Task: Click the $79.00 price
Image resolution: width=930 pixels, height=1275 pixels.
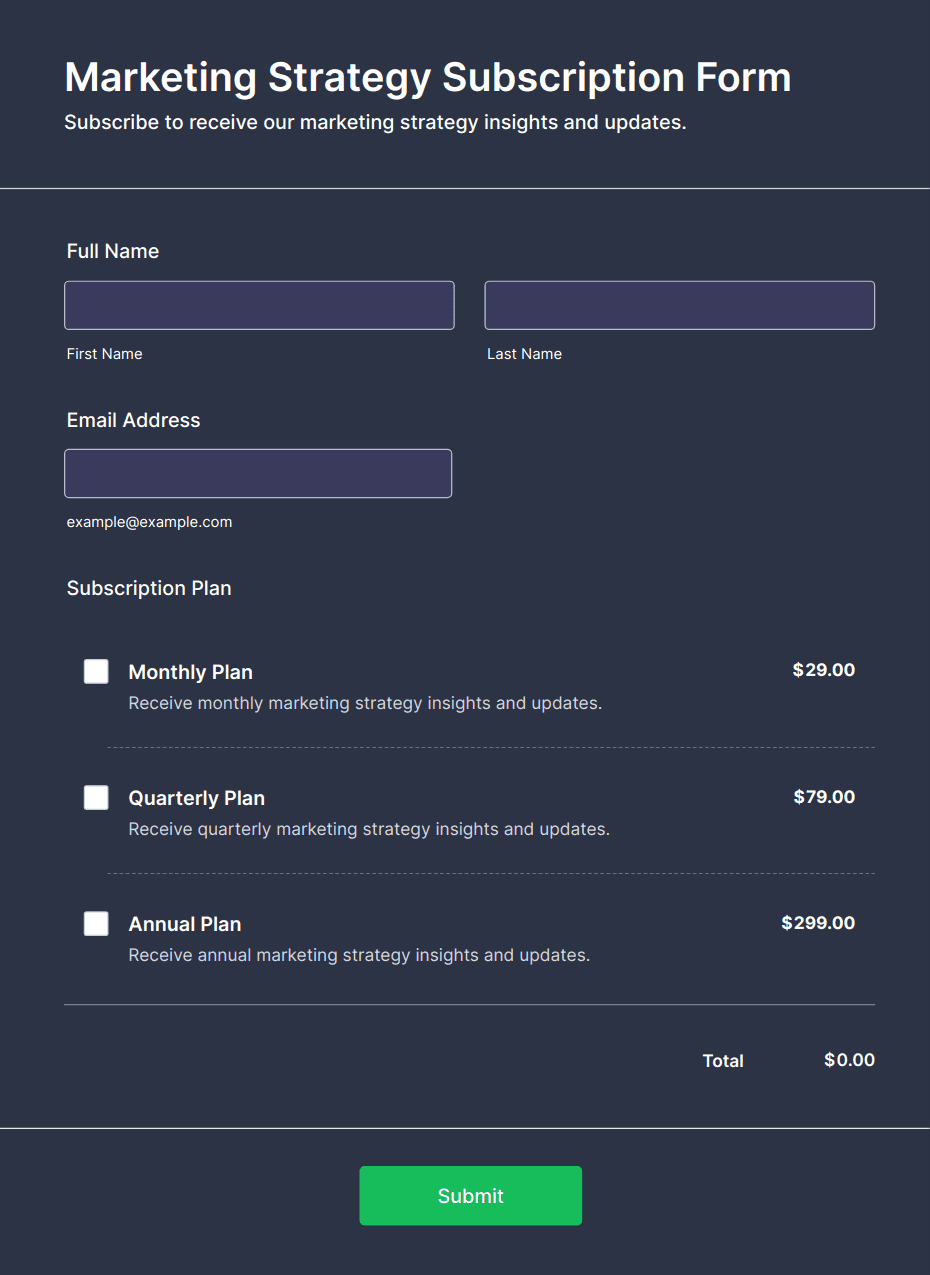Action: [824, 797]
